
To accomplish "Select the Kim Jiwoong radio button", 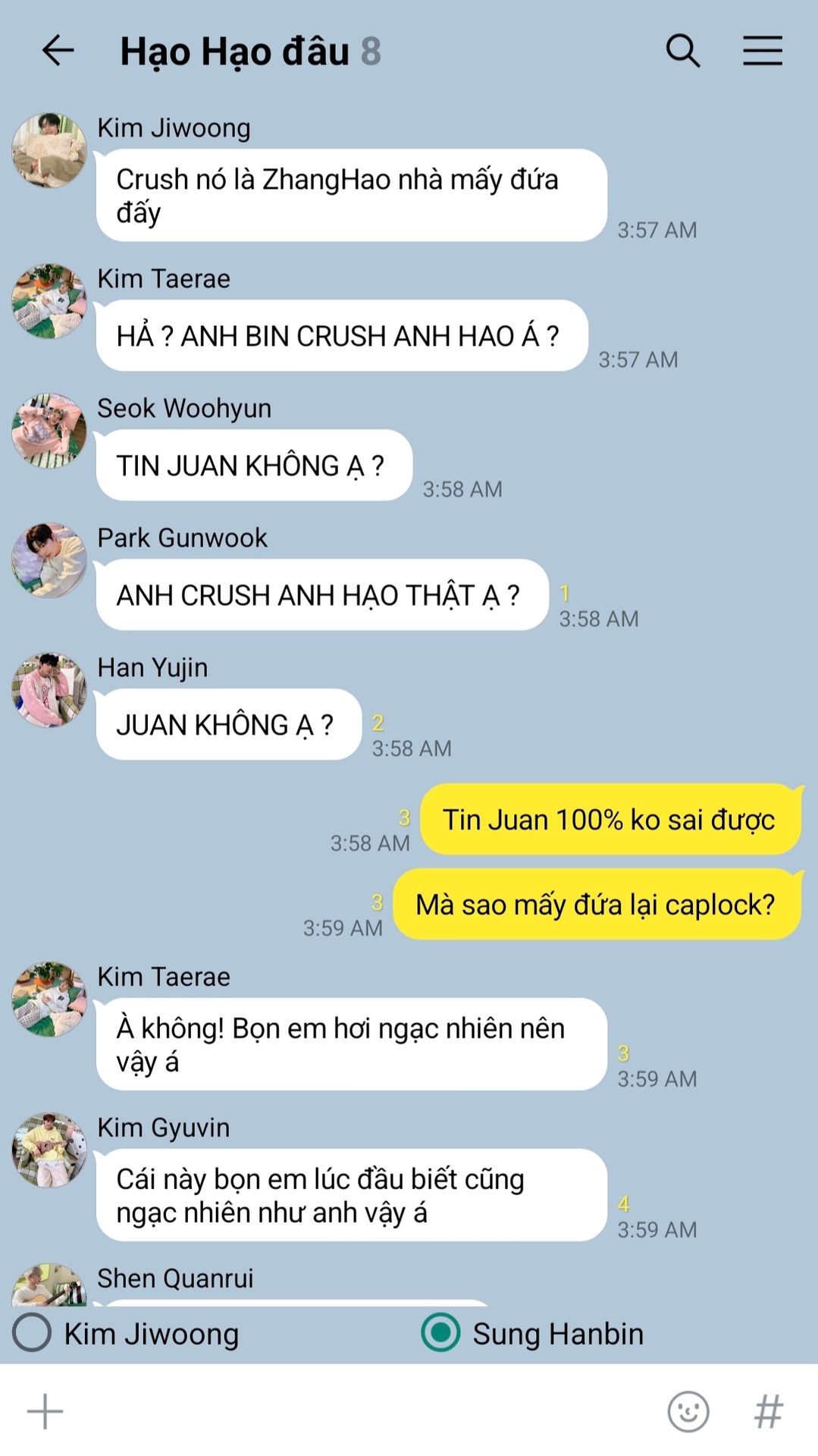I will tap(32, 1332).
